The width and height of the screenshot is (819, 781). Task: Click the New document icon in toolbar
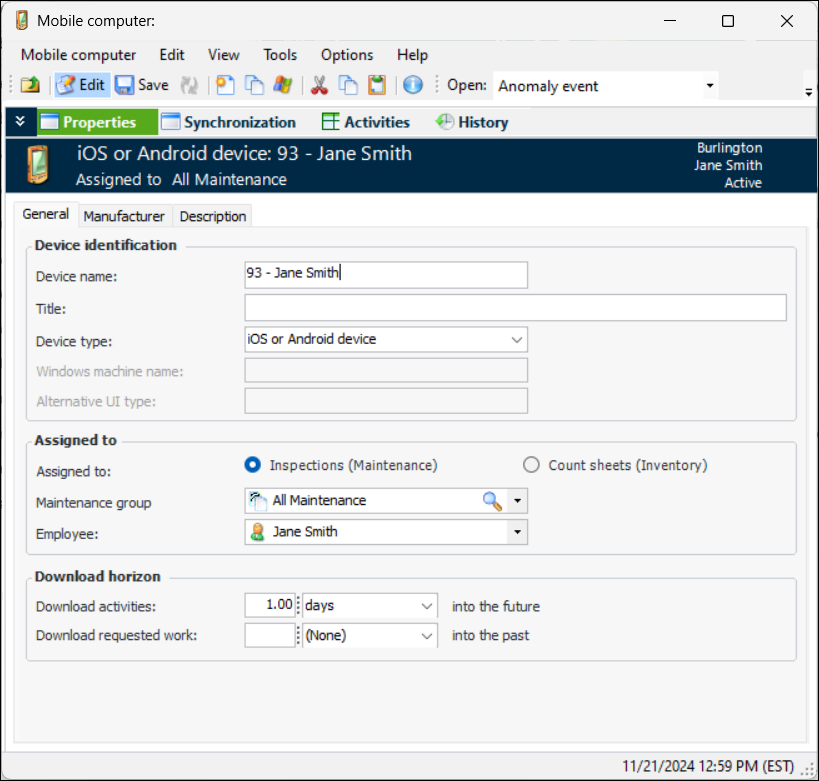(226, 85)
